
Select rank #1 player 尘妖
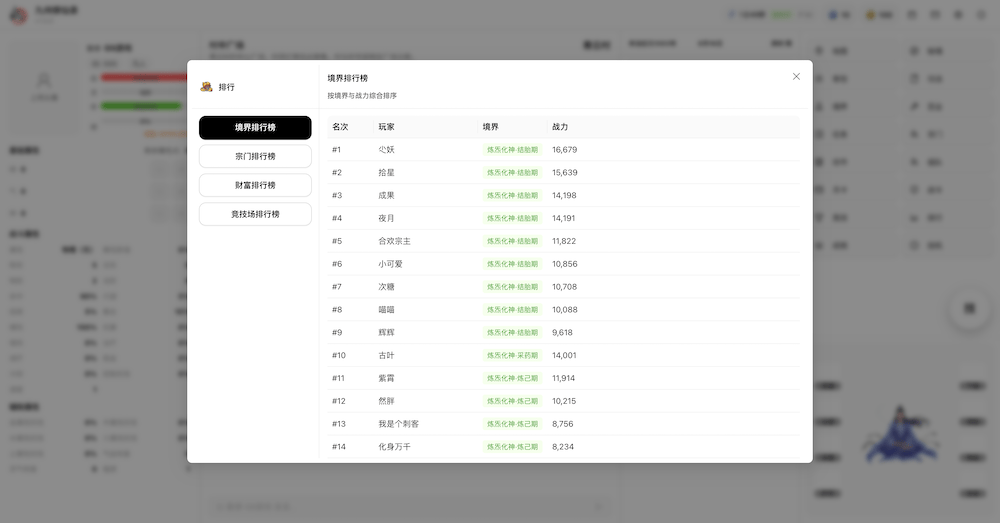[386, 150]
